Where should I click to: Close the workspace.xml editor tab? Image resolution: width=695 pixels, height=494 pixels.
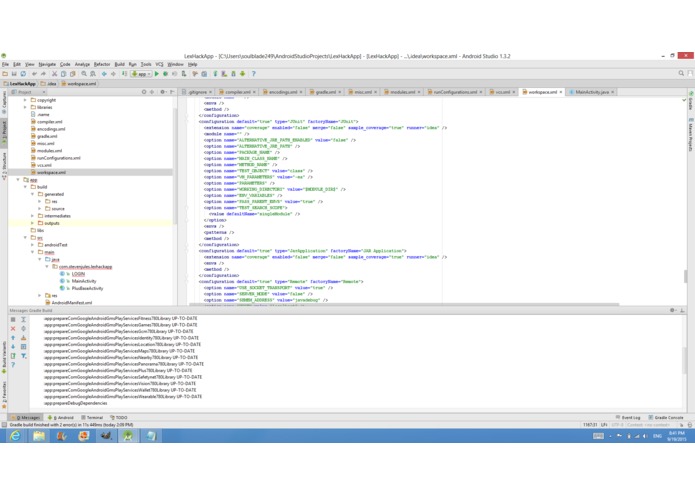561,92
